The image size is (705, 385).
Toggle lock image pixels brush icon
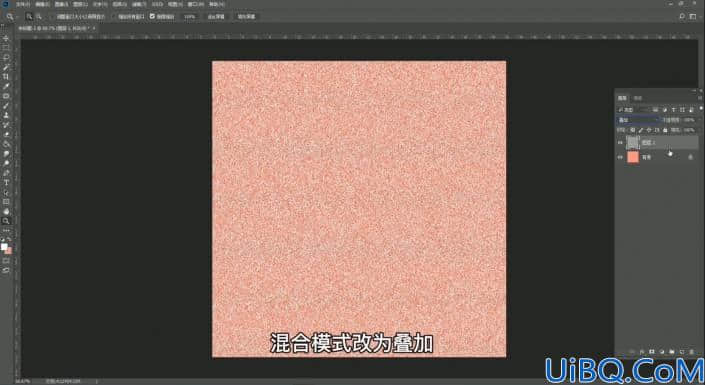[x=641, y=130]
